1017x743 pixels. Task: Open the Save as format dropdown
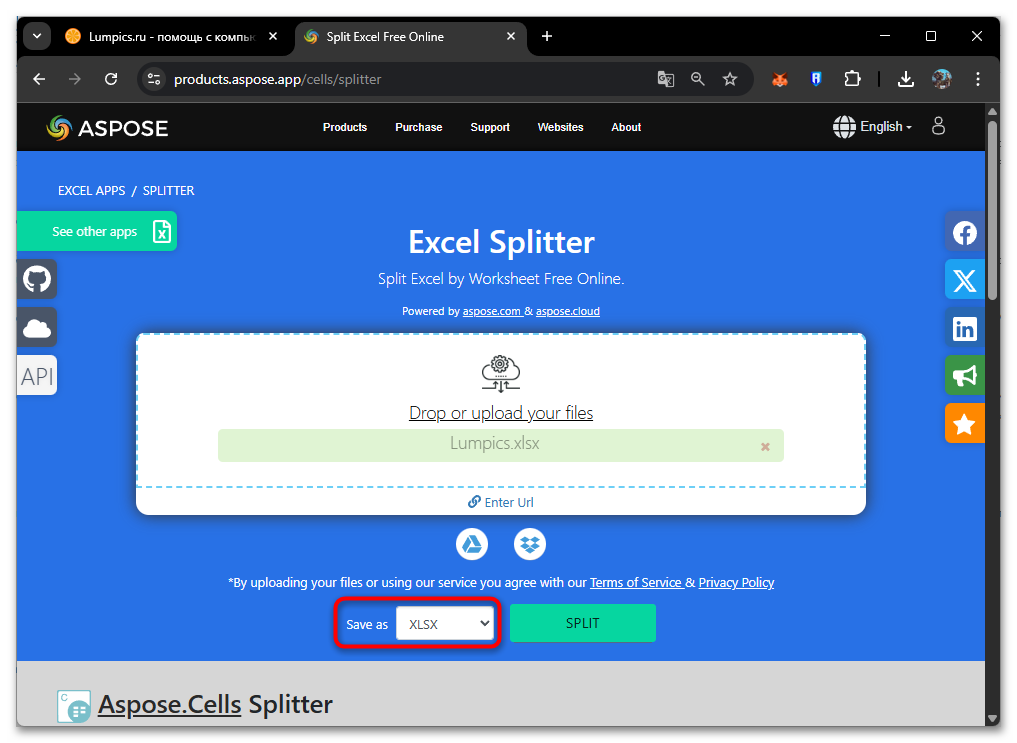(445, 624)
